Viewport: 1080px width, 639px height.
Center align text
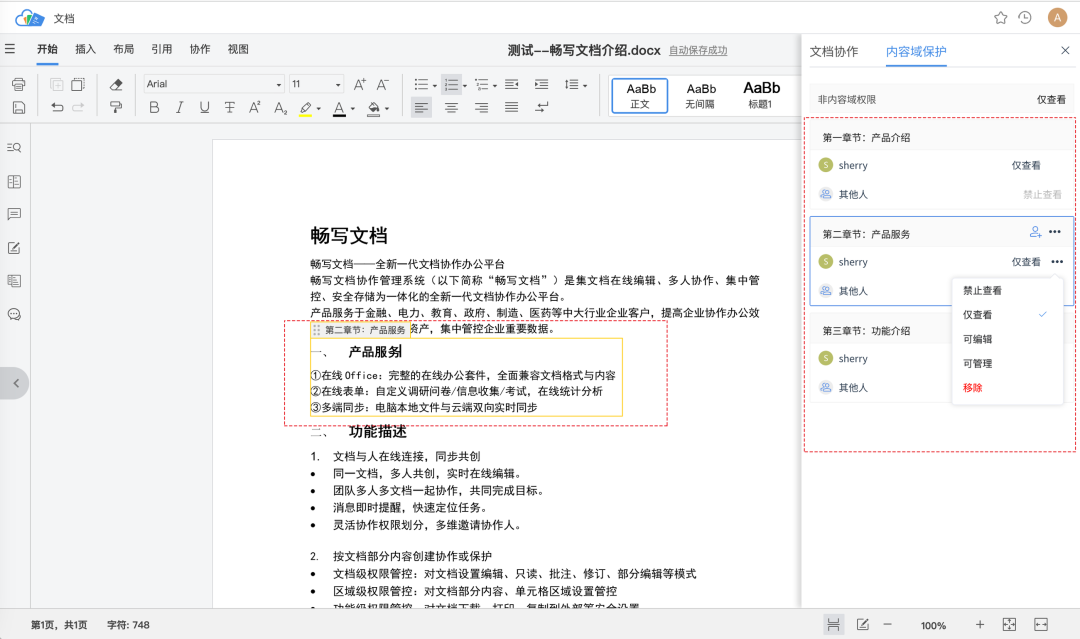click(451, 107)
